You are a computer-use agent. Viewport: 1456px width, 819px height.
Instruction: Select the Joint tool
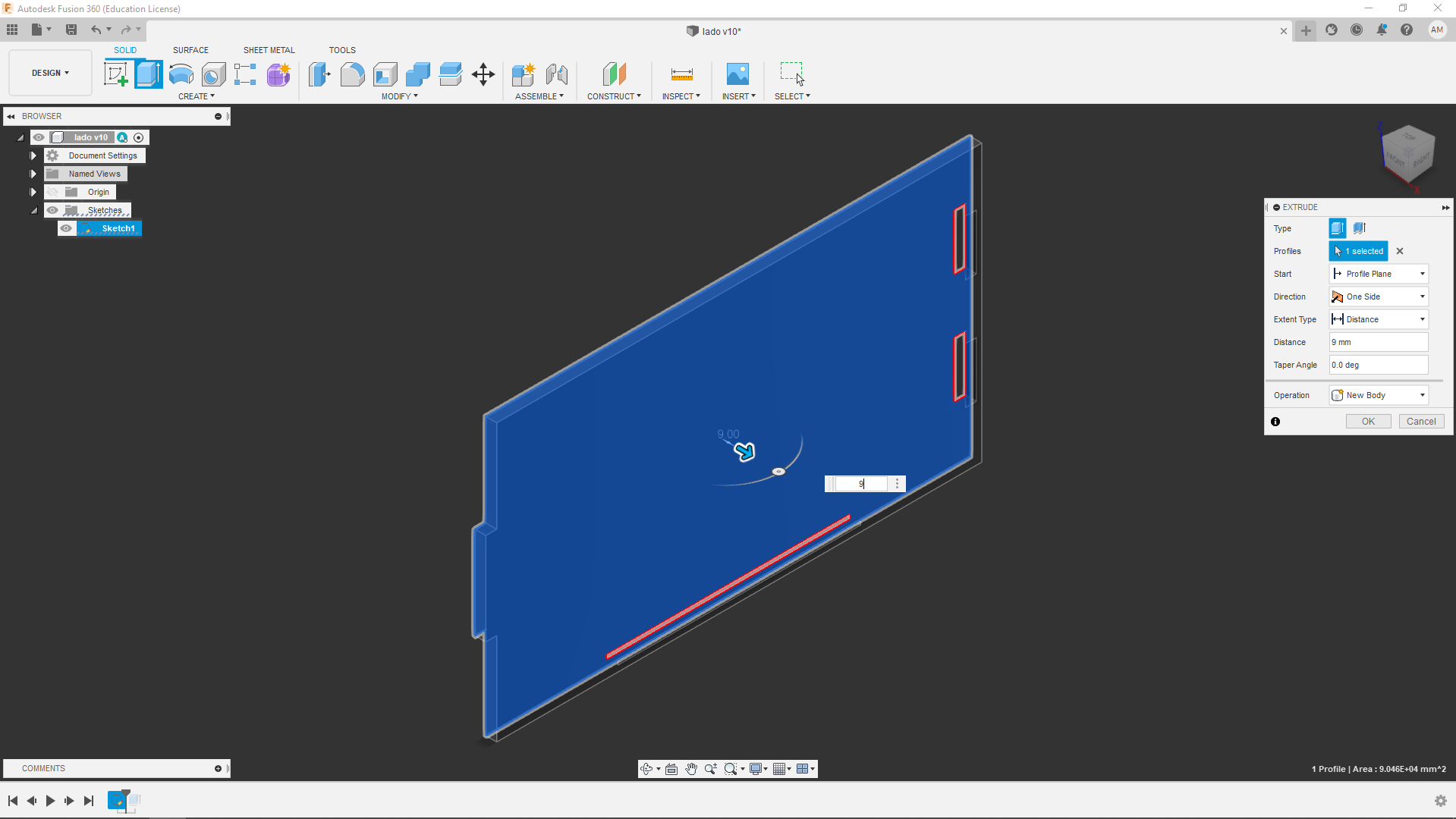(x=557, y=74)
